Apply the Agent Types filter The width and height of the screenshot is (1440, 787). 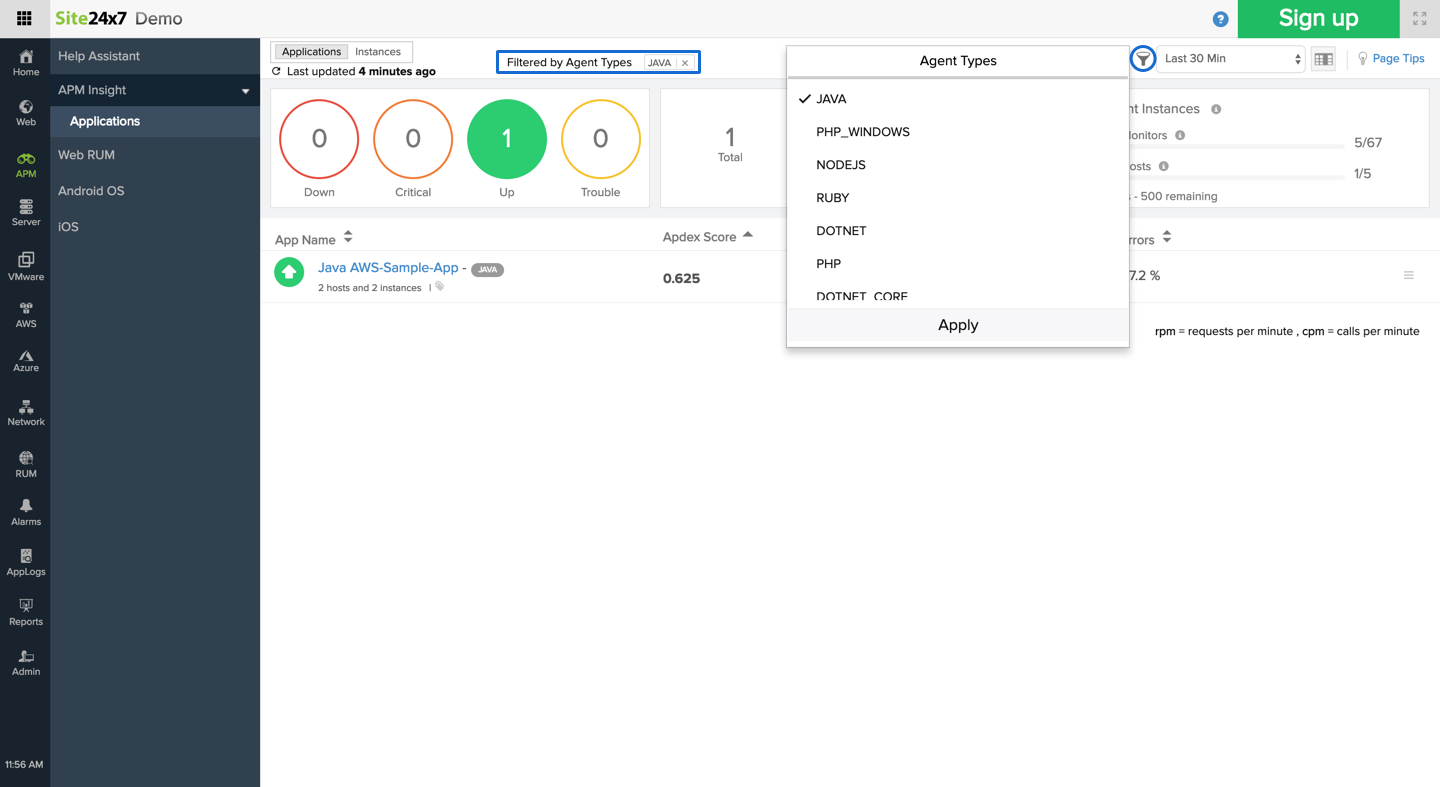tap(958, 325)
